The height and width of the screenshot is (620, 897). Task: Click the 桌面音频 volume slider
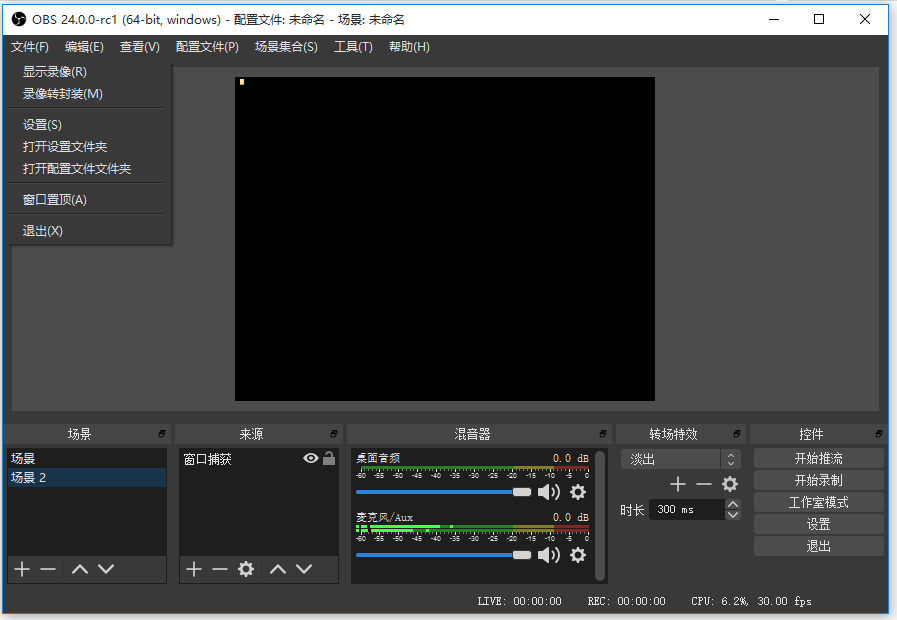pos(440,492)
